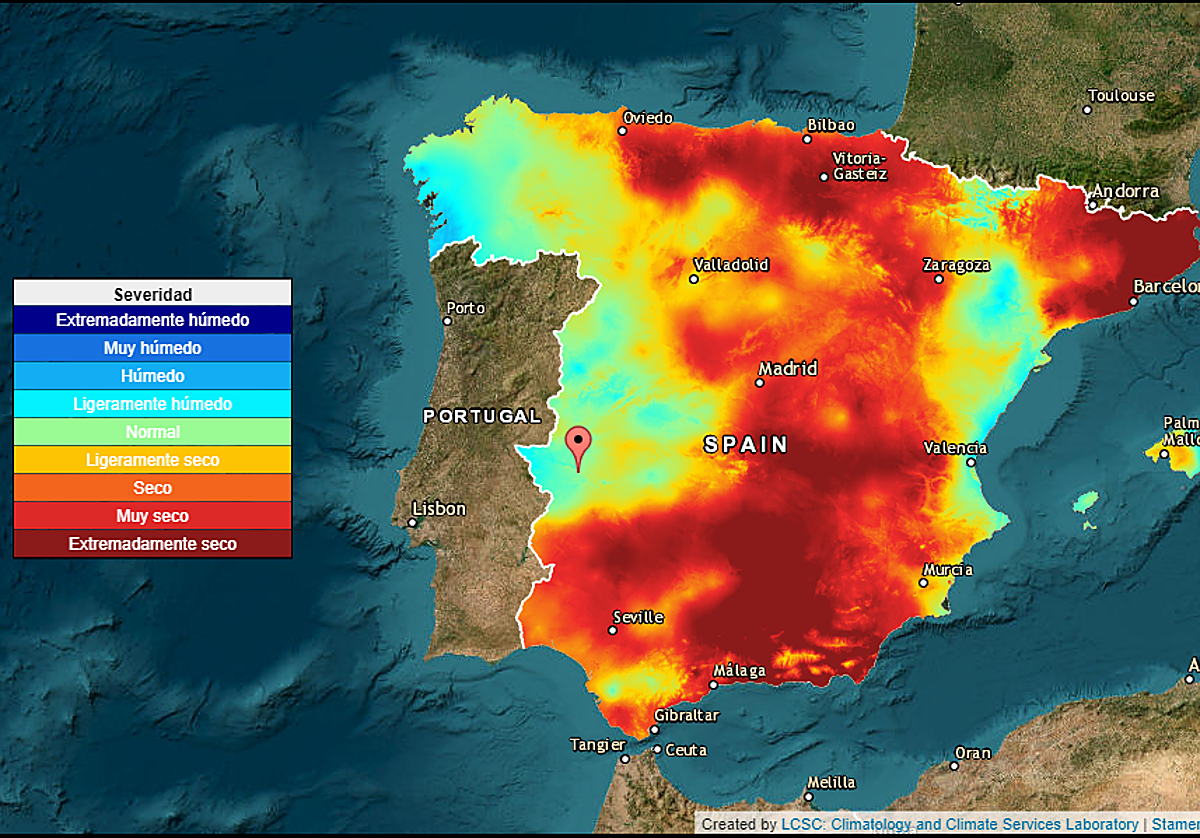Select the Madrid city marker

[x=760, y=381]
